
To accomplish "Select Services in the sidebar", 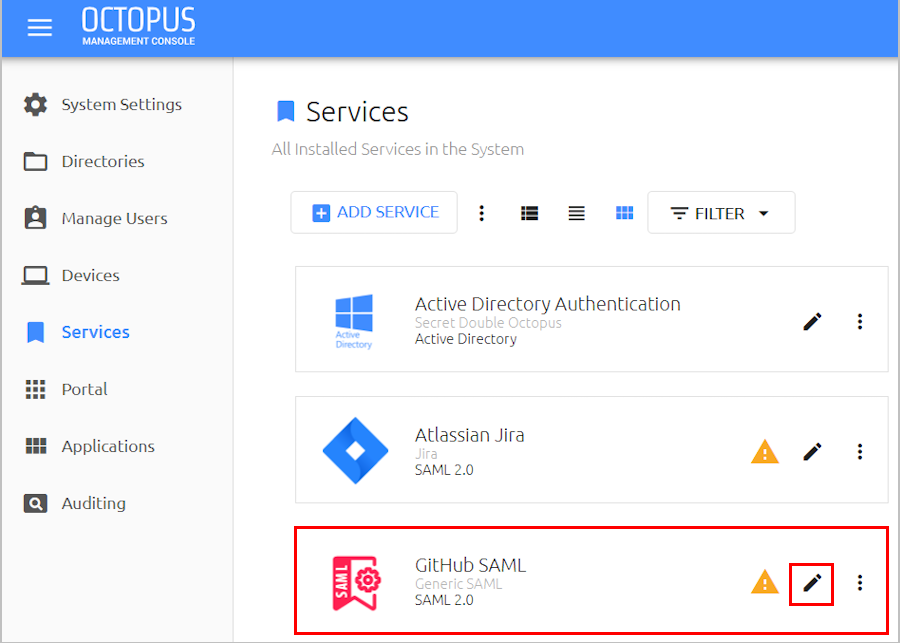I will tap(96, 332).
